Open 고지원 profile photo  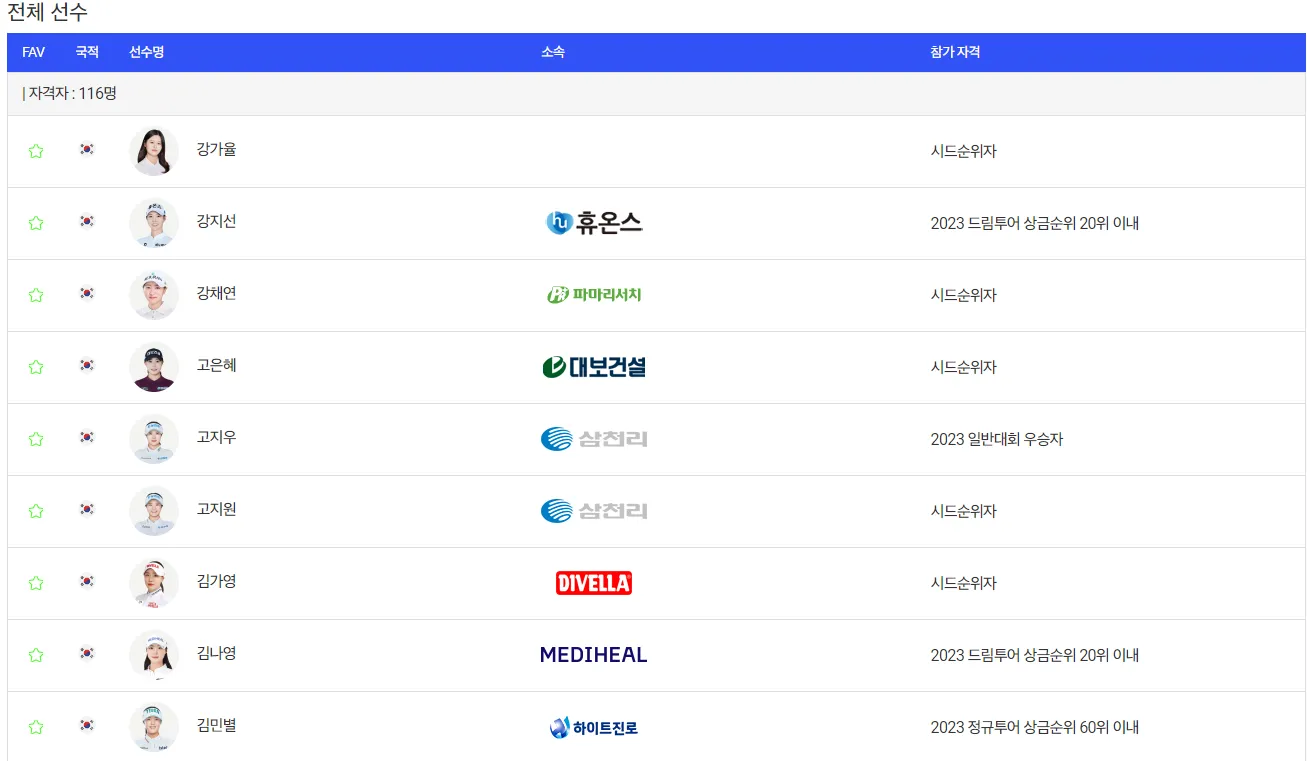(x=154, y=511)
